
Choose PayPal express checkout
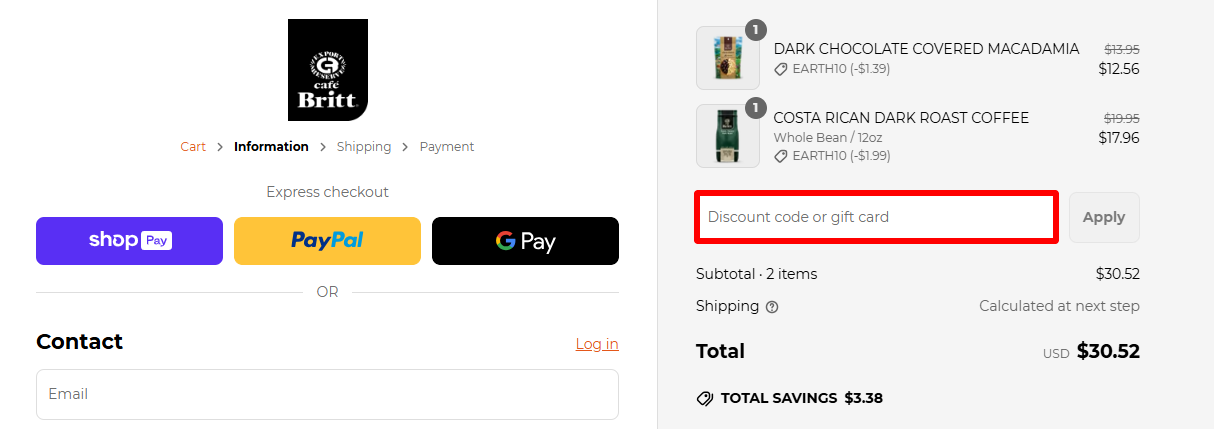point(327,241)
